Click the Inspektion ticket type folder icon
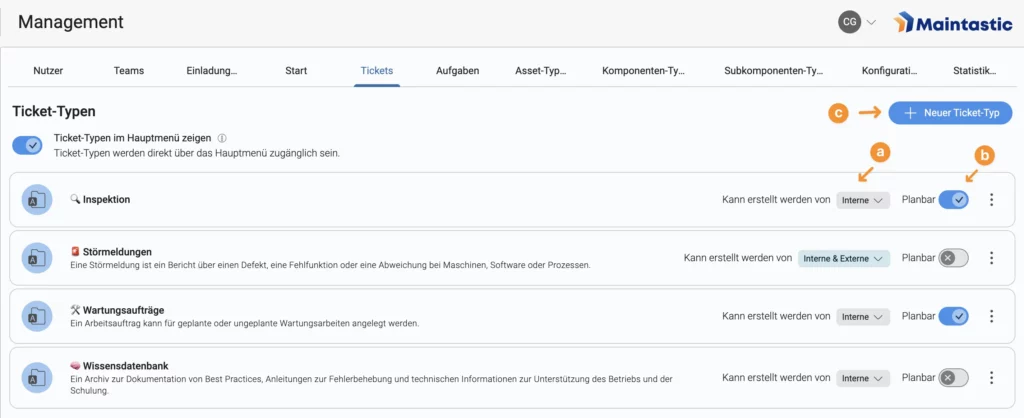Viewport: 1024px width, 418px height. tap(37, 200)
